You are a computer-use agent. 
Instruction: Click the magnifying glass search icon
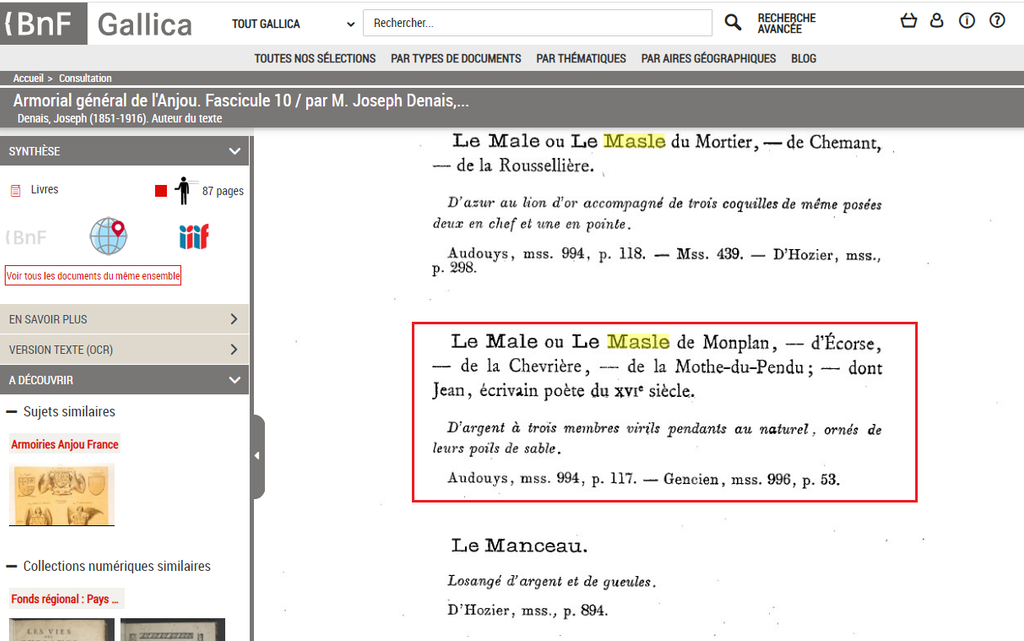click(x=733, y=23)
